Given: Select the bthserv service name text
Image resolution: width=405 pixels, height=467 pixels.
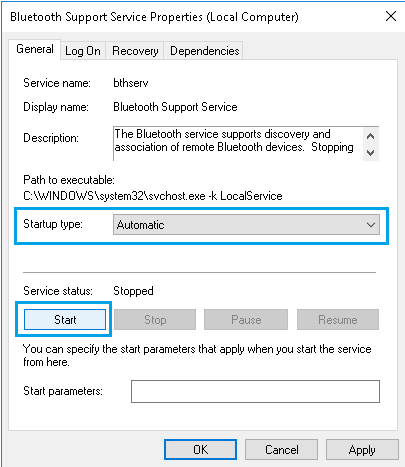Looking at the screenshot, I should (x=131, y=83).
